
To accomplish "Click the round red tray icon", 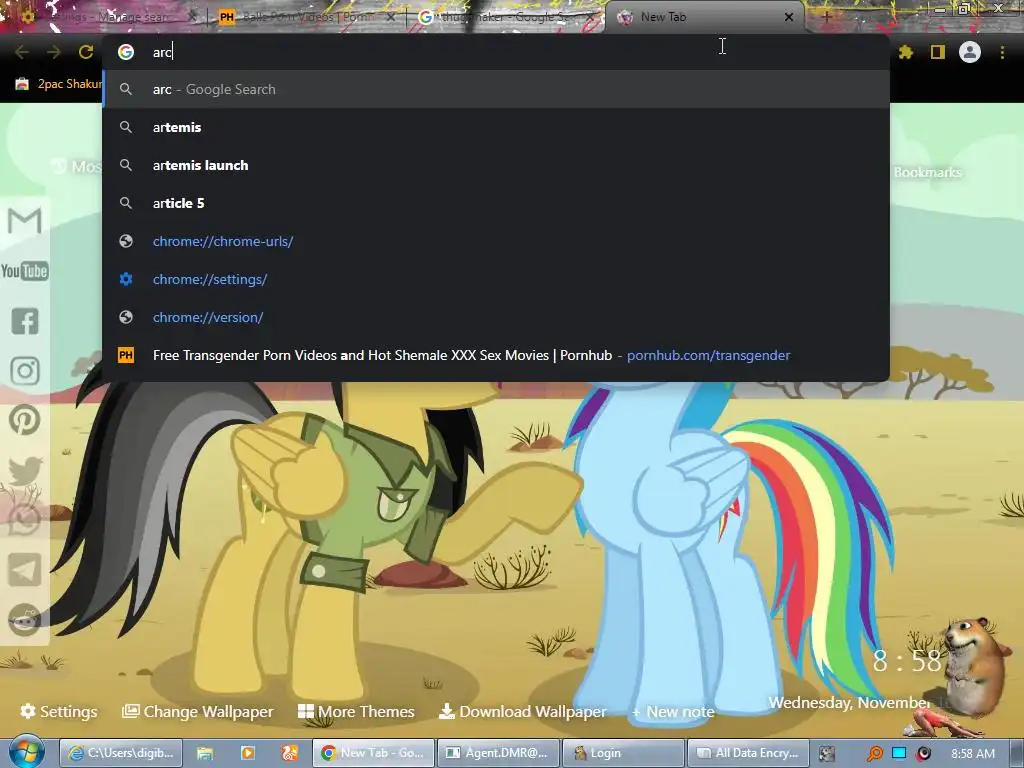I will (923, 754).
